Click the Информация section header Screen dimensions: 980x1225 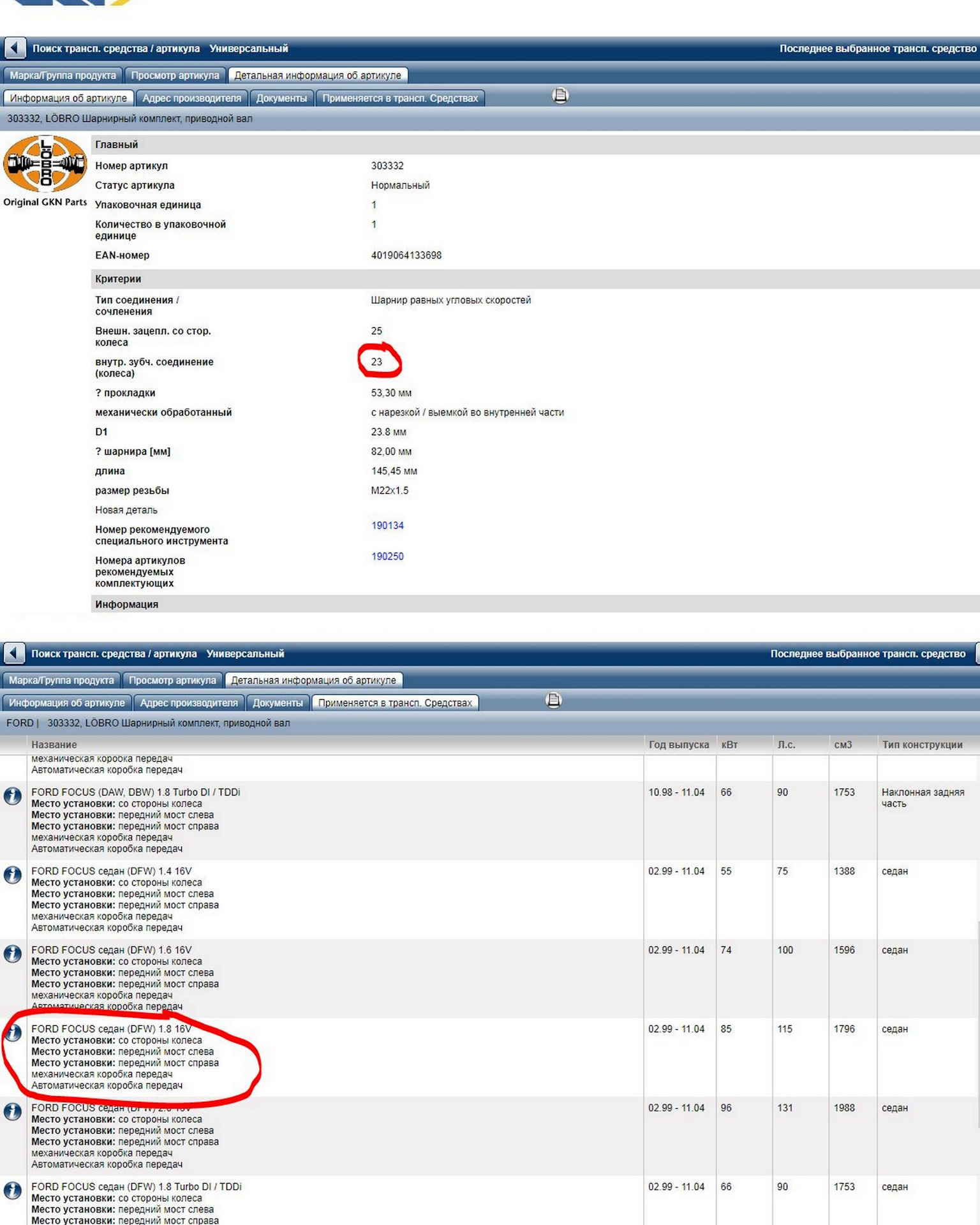click(535, 604)
